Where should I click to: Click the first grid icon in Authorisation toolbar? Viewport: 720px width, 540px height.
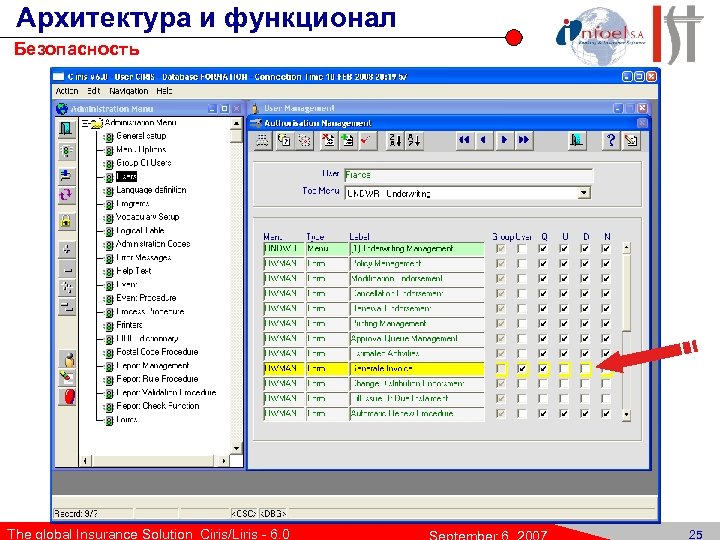263,140
